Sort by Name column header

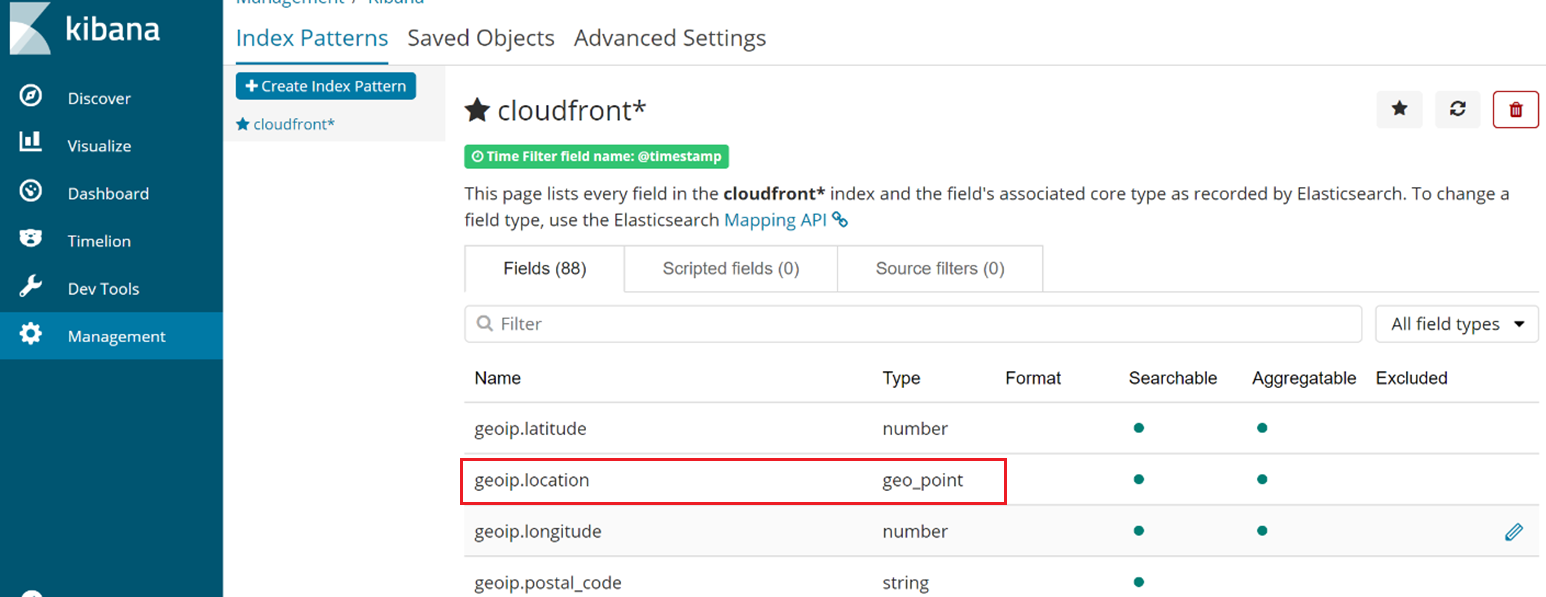(x=497, y=378)
